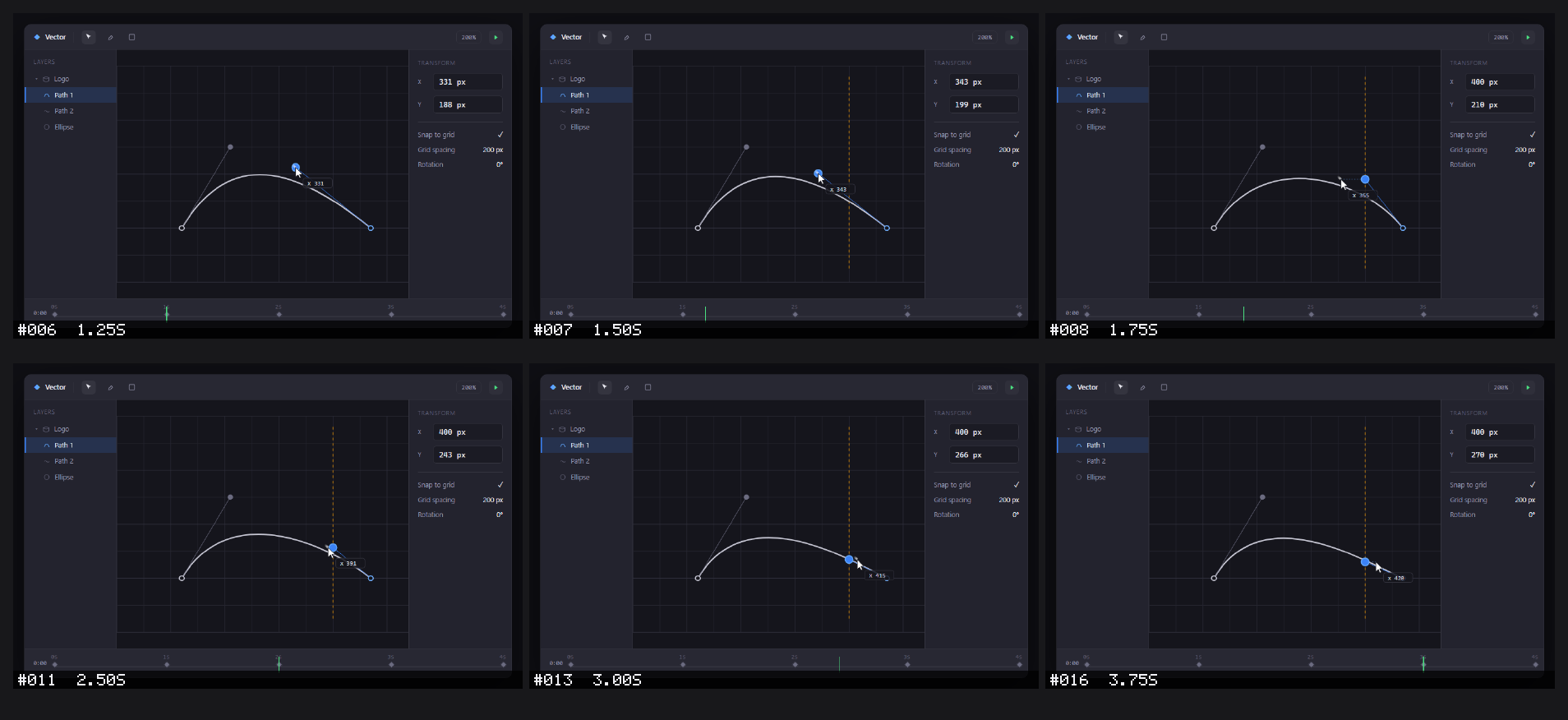Screen dimensions: 1568x720
Task: Choose the Pen tool in frame #007
Action: 626,37
